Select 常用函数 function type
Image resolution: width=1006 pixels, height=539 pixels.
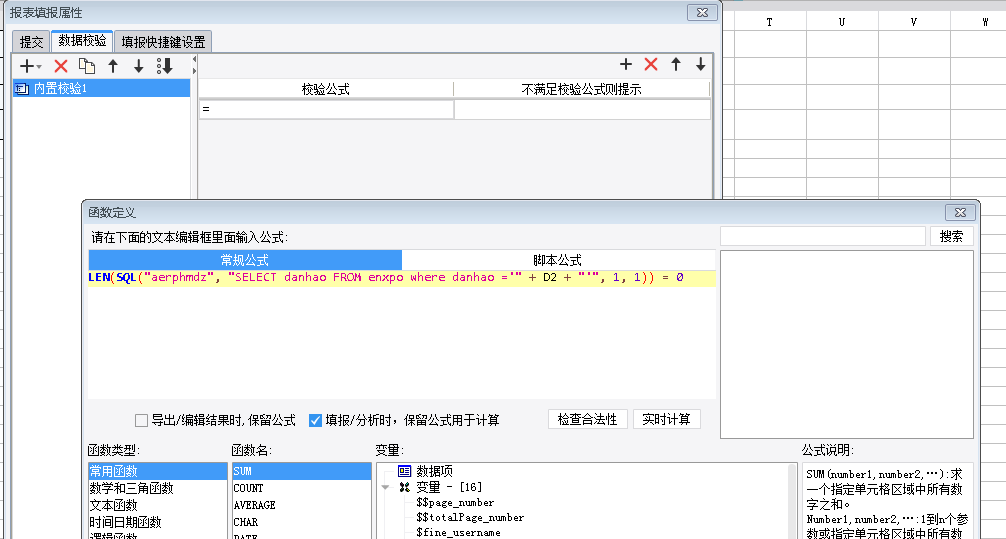[157, 472]
